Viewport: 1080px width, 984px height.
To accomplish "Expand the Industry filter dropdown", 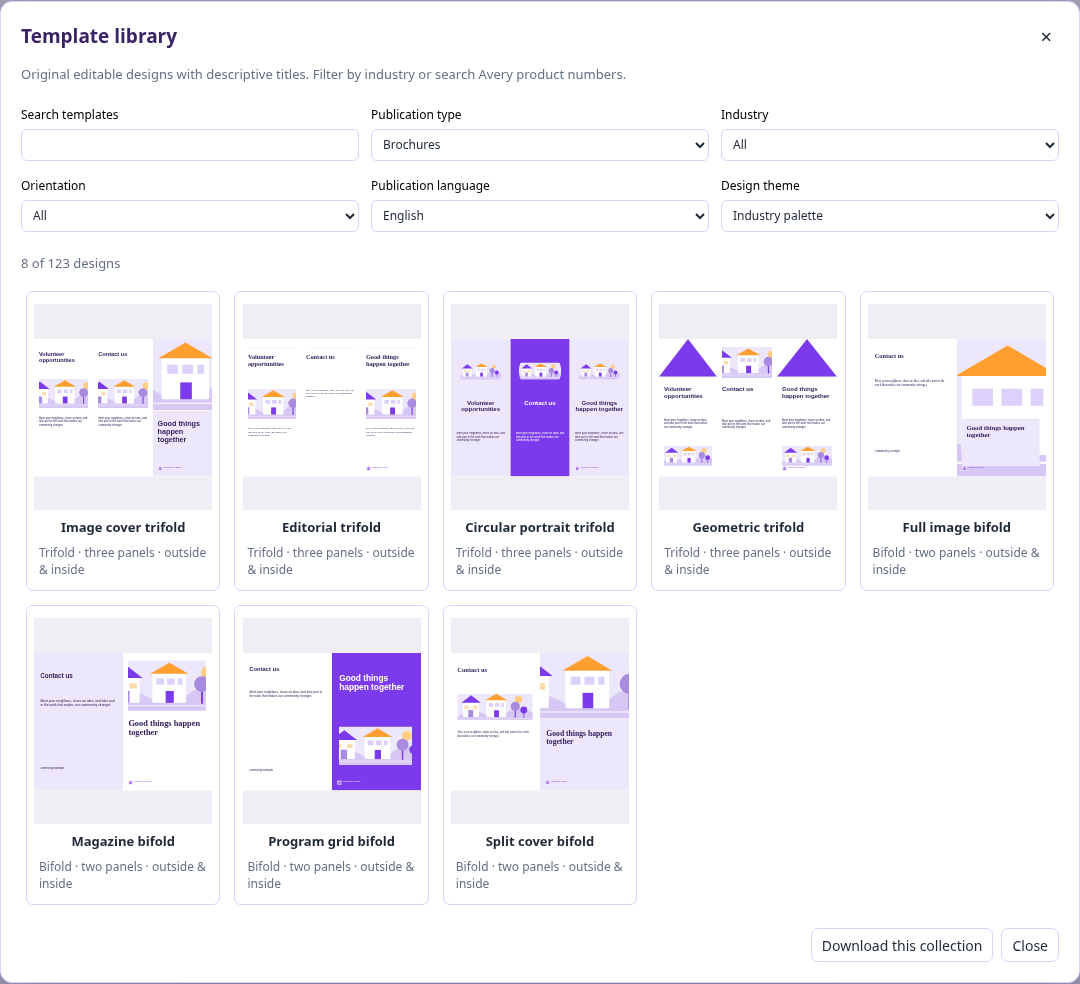I will 890,145.
